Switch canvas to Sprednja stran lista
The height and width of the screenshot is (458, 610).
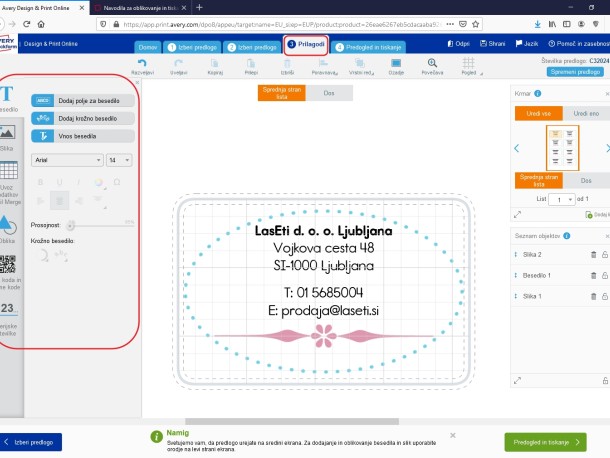click(282, 93)
